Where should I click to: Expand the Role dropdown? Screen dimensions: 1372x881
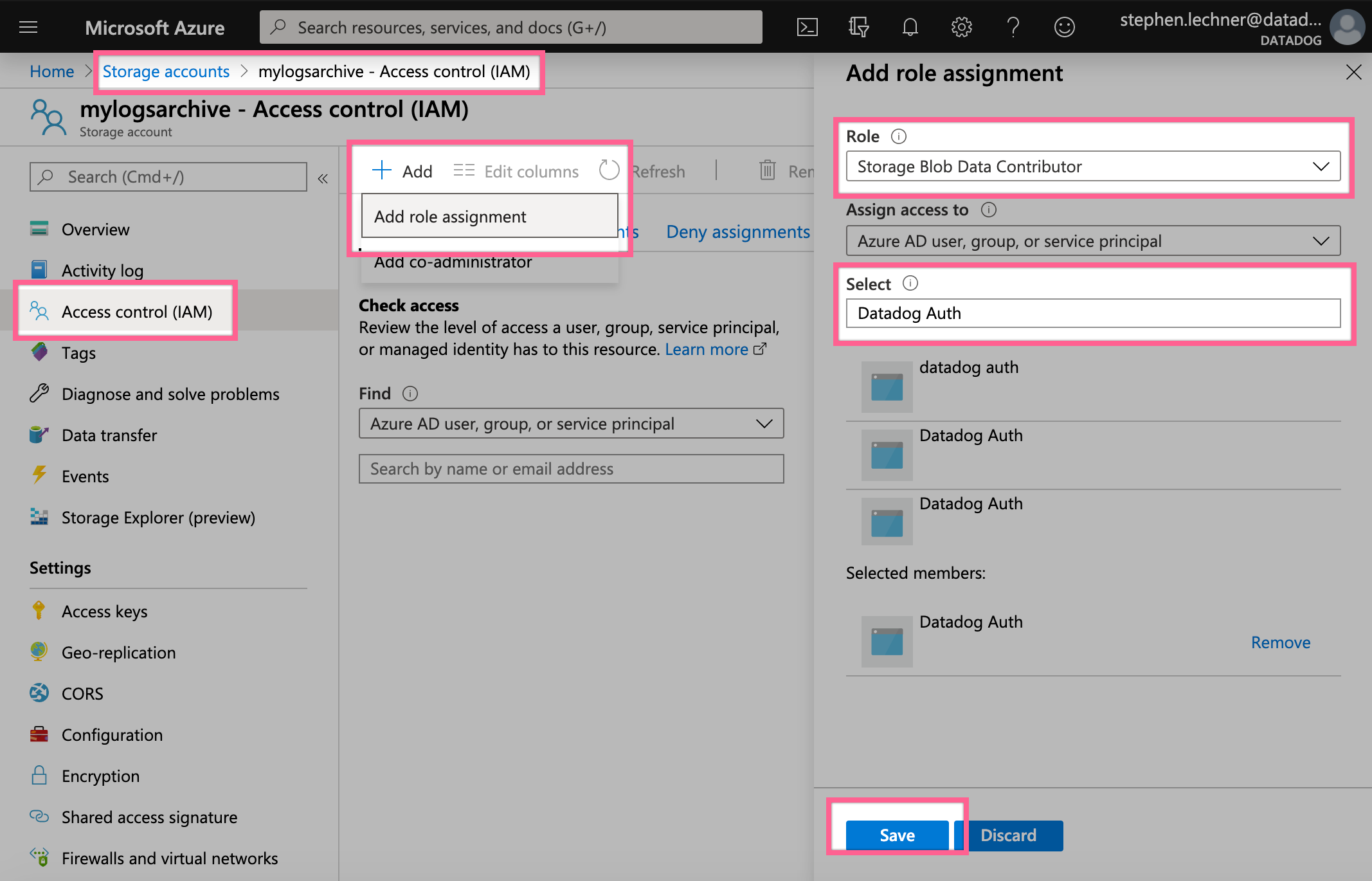(x=1093, y=167)
